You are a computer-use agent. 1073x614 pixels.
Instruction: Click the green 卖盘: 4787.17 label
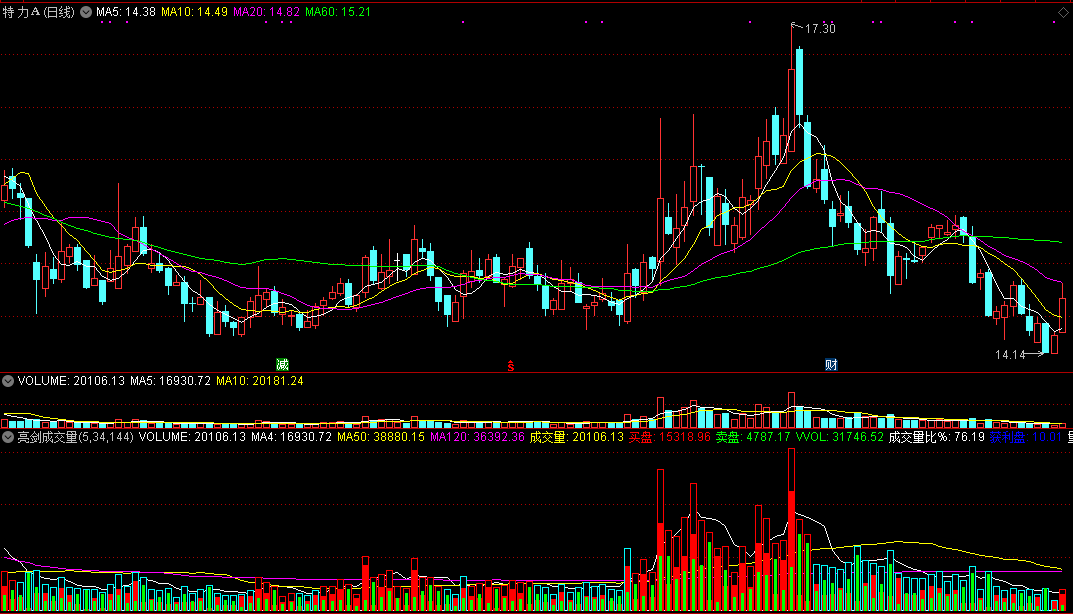click(753, 437)
